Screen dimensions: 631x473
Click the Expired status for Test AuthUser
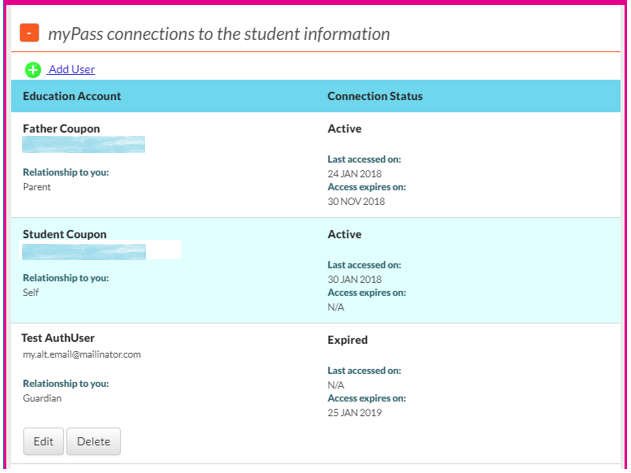coord(347,340)
